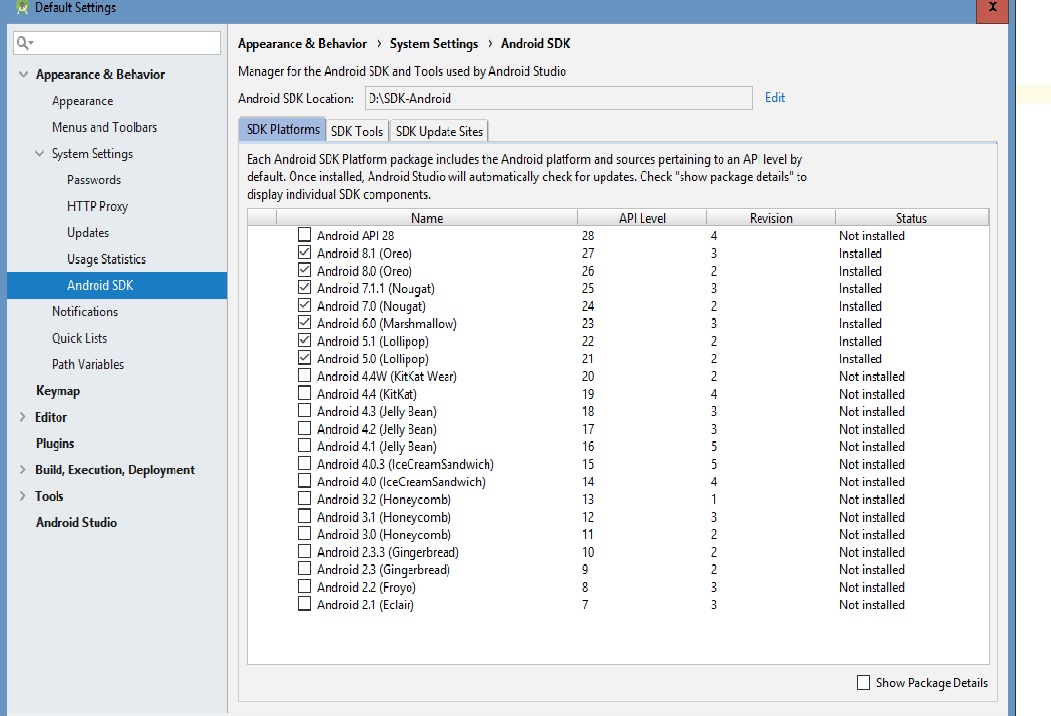This screenshot has height=716, width=1051.
Task: Expand the Editor settings section
Action: tap(23, 417)
